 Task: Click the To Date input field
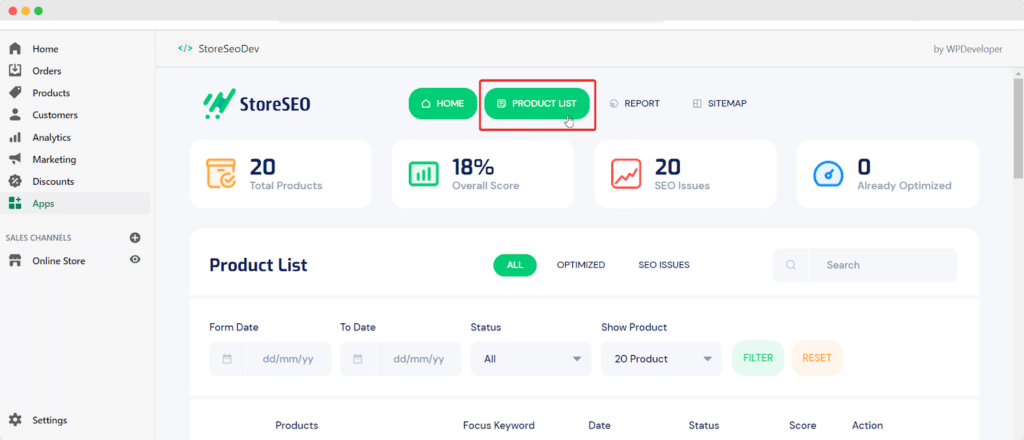(419, 359)
